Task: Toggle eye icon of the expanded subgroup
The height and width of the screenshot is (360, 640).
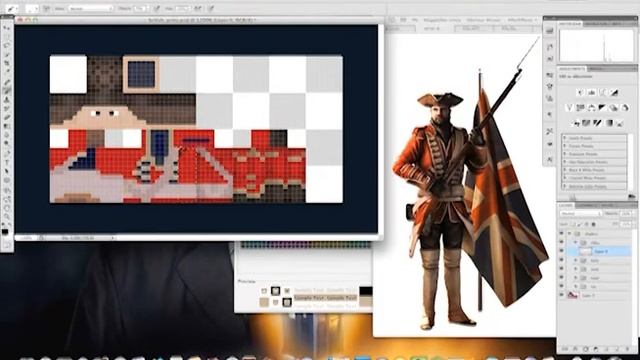Action: [562, 242]
